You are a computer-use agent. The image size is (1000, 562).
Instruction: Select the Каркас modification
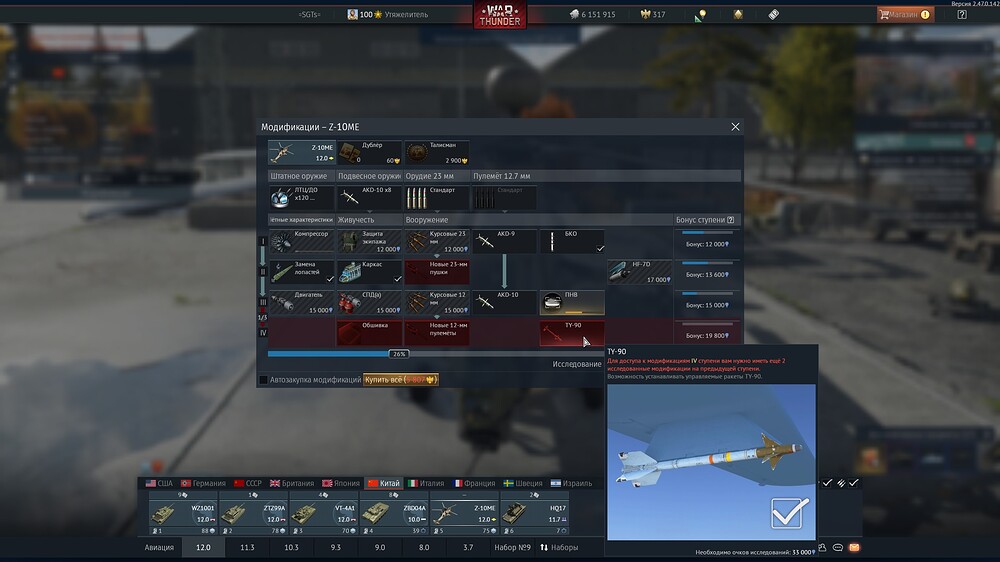point(369,272)
